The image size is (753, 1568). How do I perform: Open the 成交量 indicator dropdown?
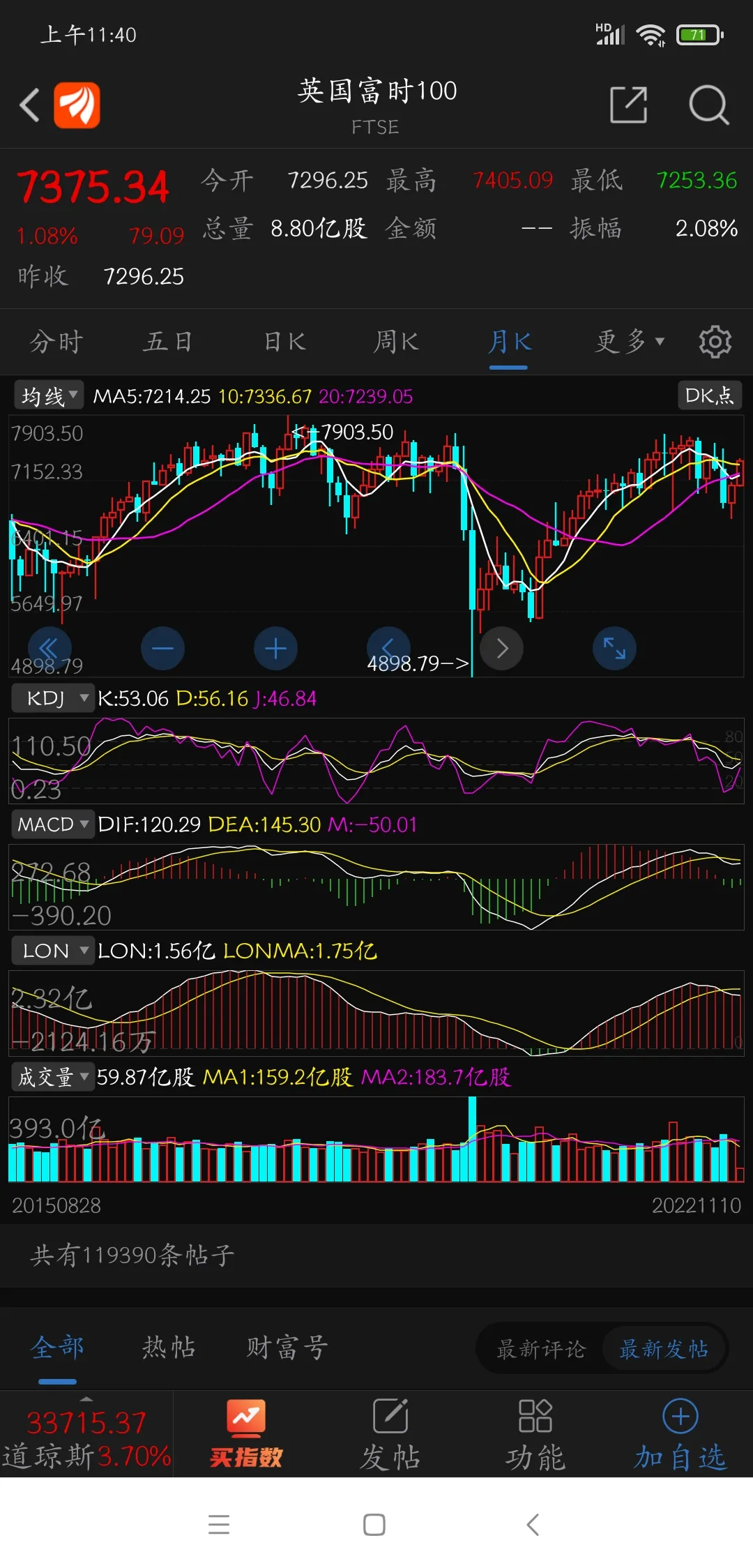52,1076
